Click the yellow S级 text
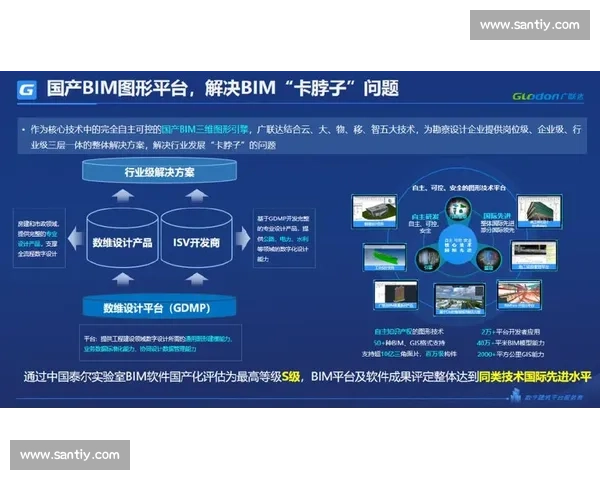 click(291, 377)
